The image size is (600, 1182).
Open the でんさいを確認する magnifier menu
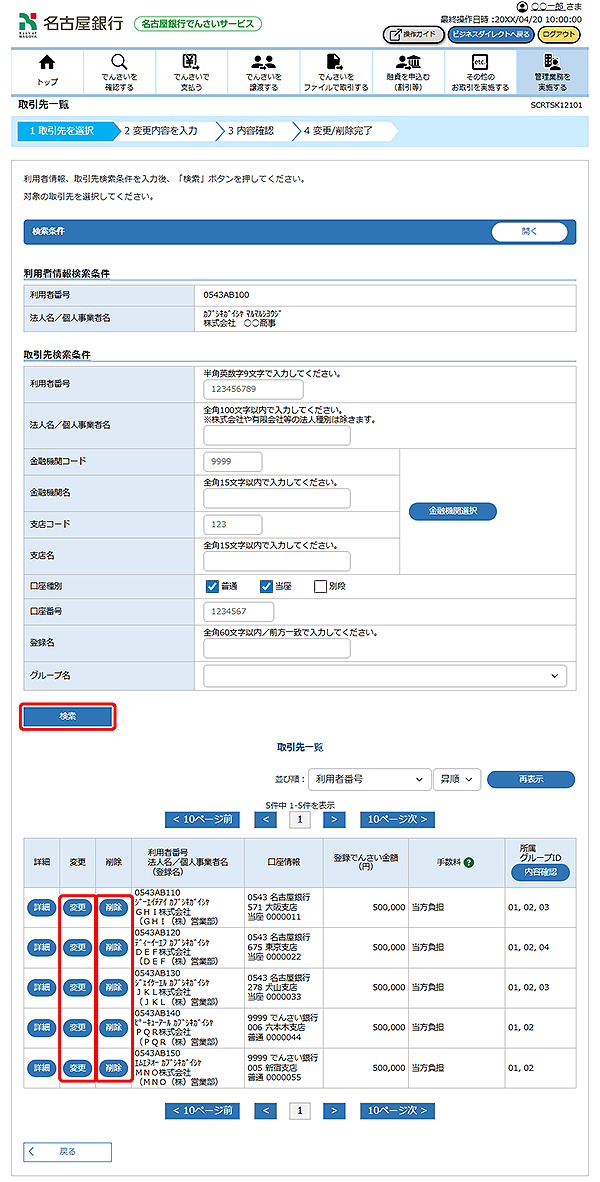point(119,63)
